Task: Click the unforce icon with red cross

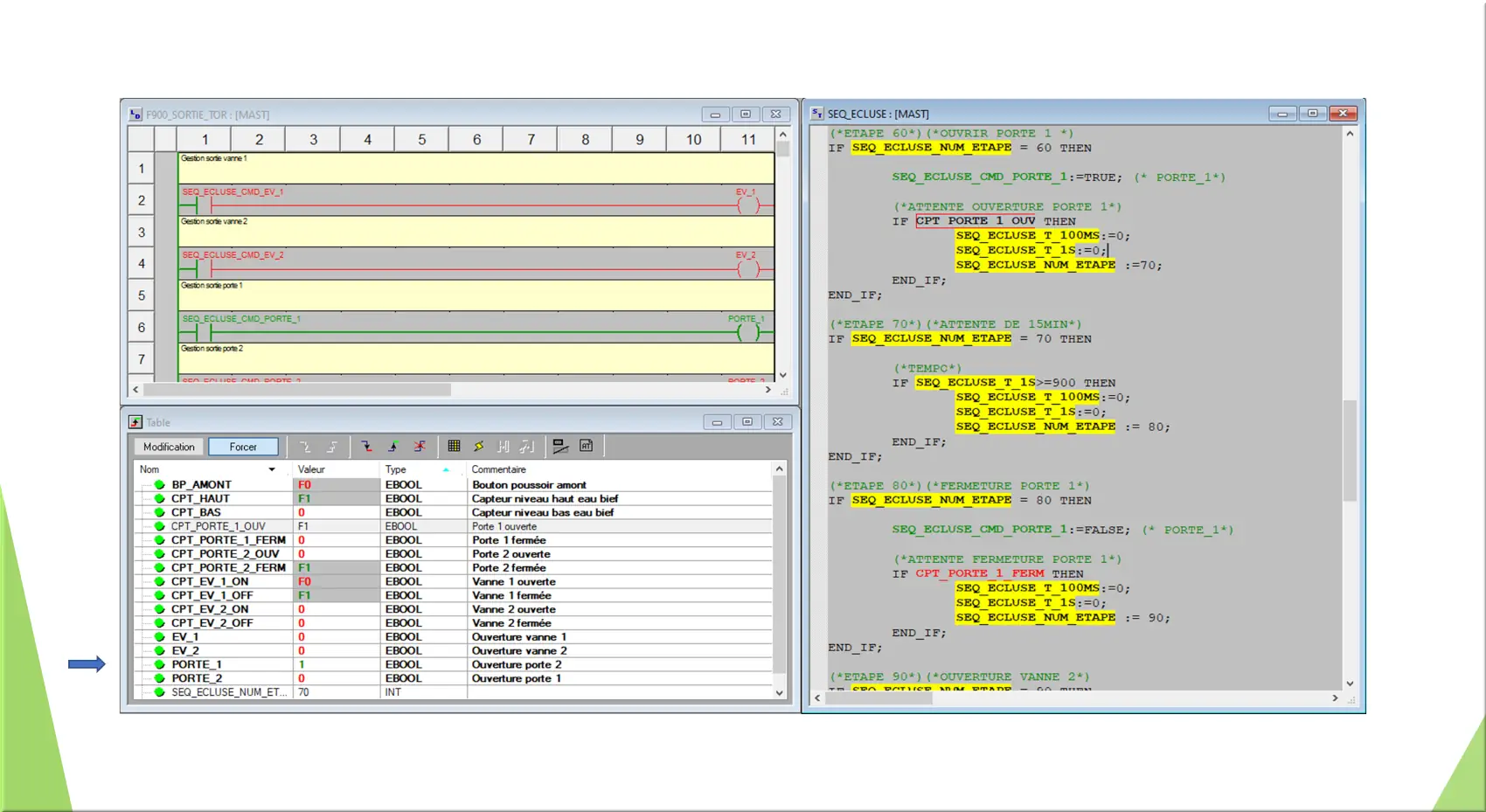Action: pos(420,447)
